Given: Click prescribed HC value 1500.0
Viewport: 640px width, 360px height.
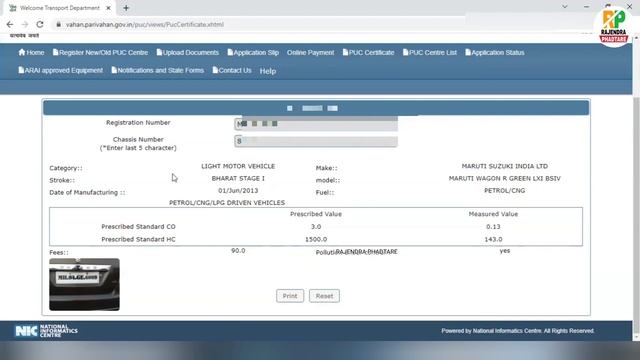Looking at the screenshot, I should tap(316, 239).
